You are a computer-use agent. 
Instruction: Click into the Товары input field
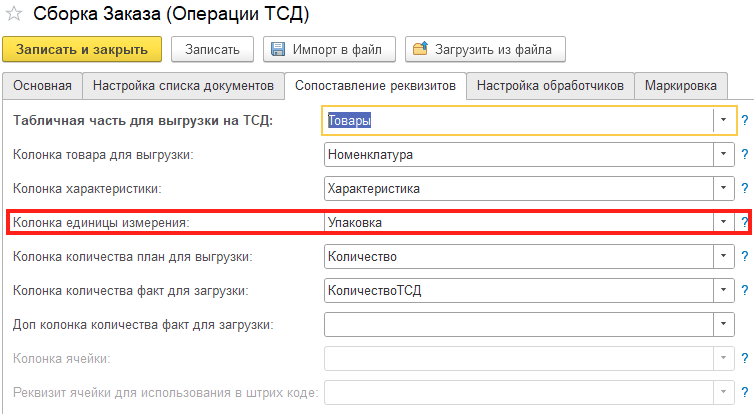518,120
